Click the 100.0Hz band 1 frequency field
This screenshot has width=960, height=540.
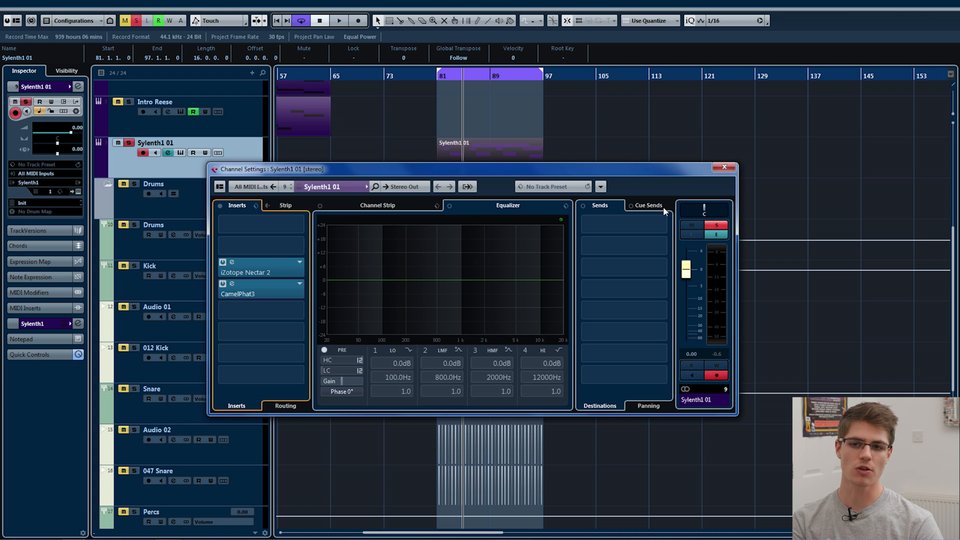point(391,377)
